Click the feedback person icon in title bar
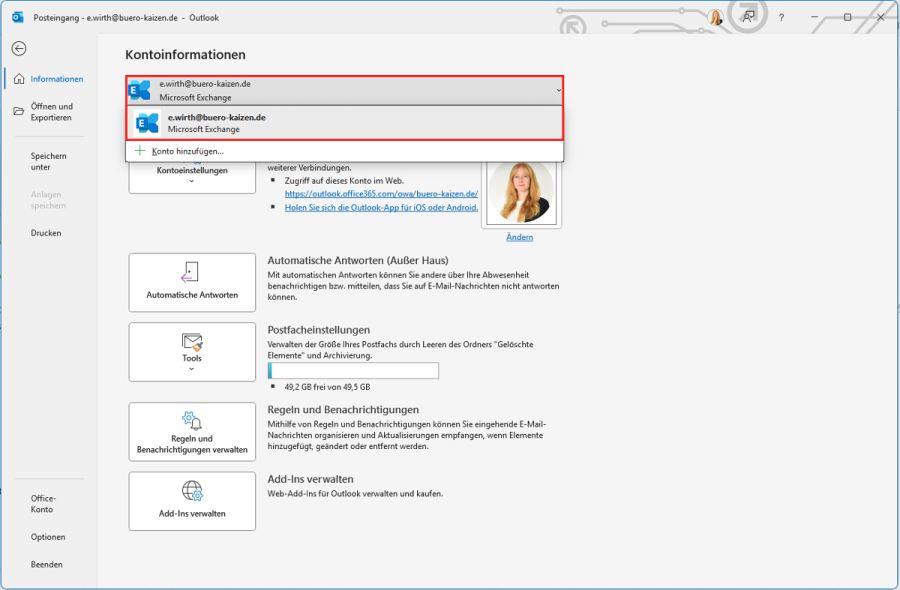The image size is (900, 590). click(x=748, y=17)
